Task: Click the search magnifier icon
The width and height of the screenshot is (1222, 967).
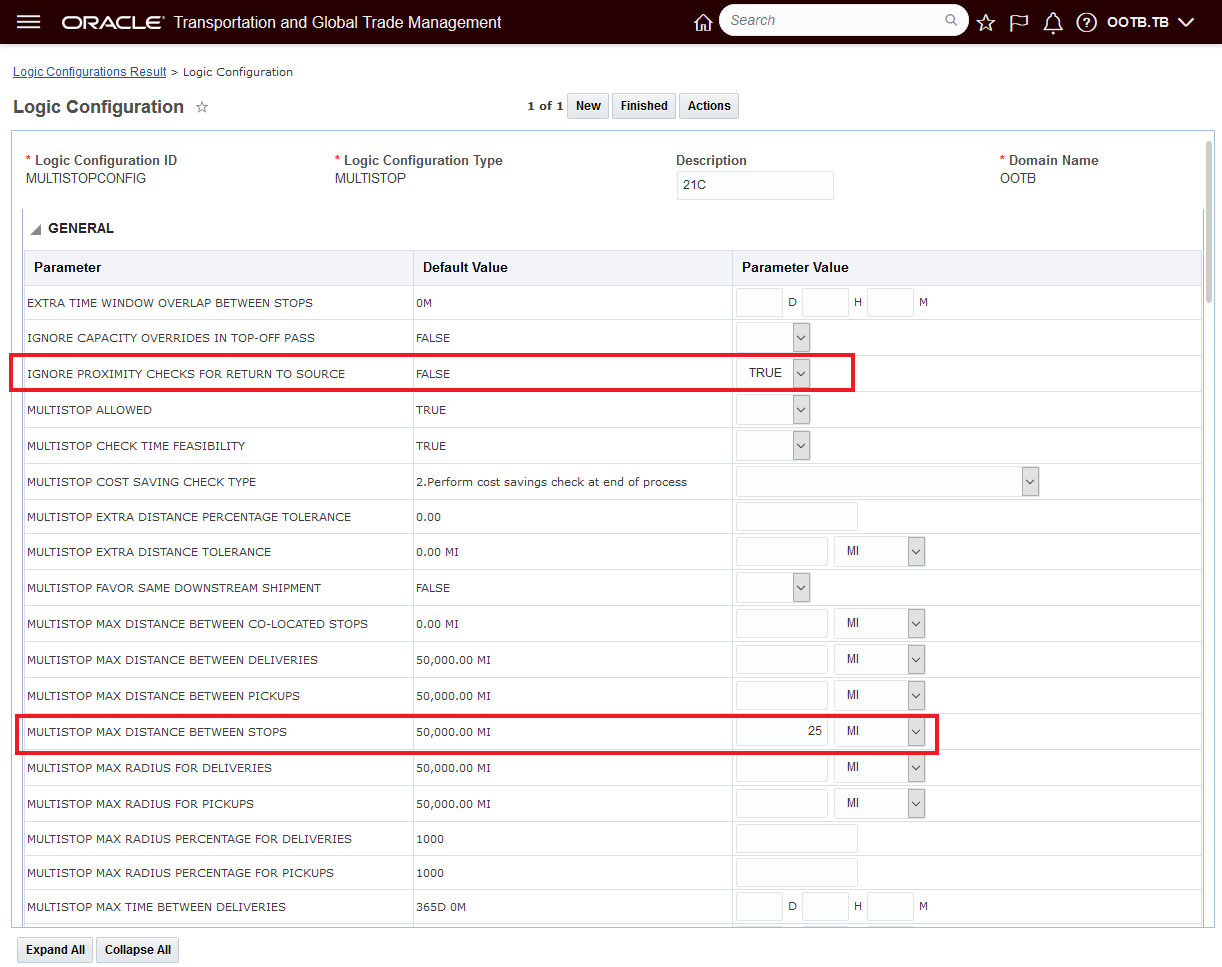Action: tap(951, 20)
